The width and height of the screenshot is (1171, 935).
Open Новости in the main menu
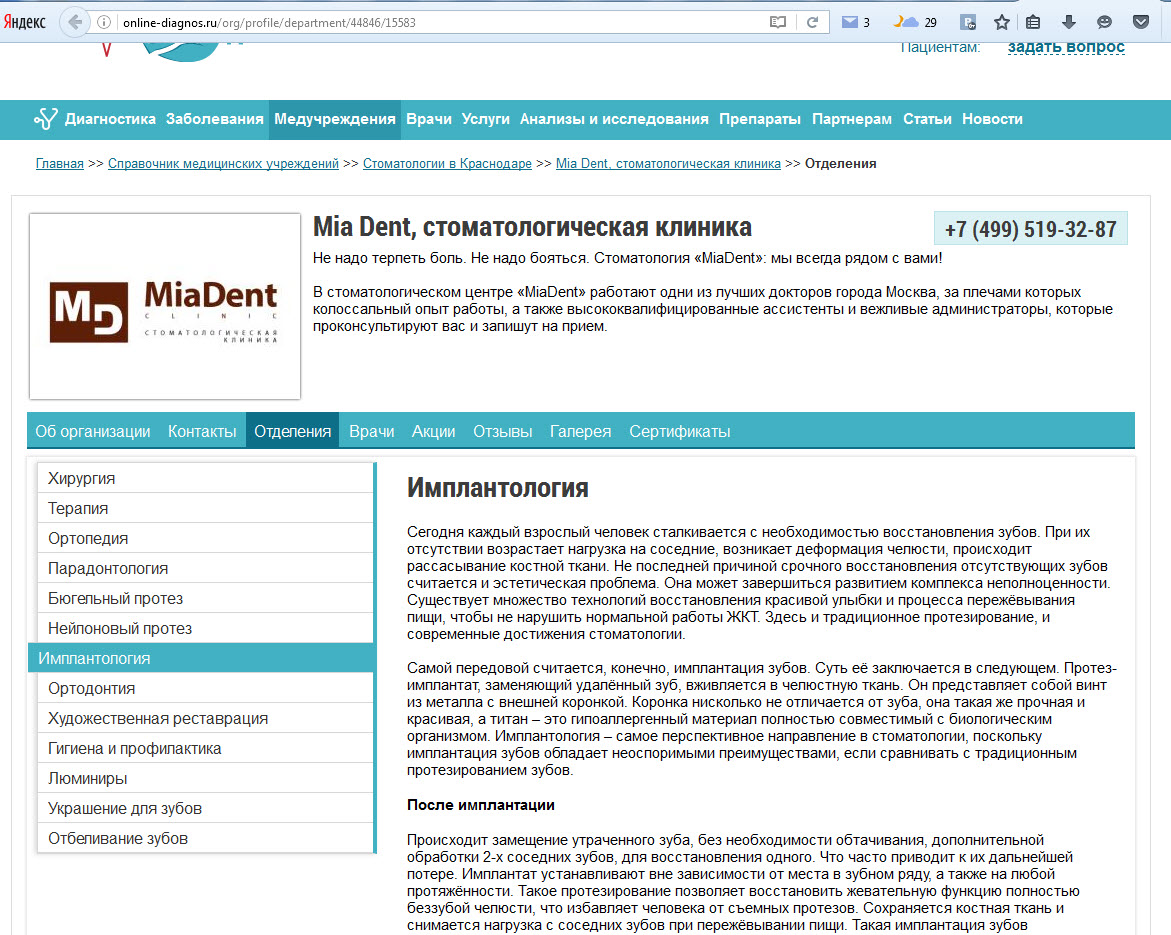(992, 119)
